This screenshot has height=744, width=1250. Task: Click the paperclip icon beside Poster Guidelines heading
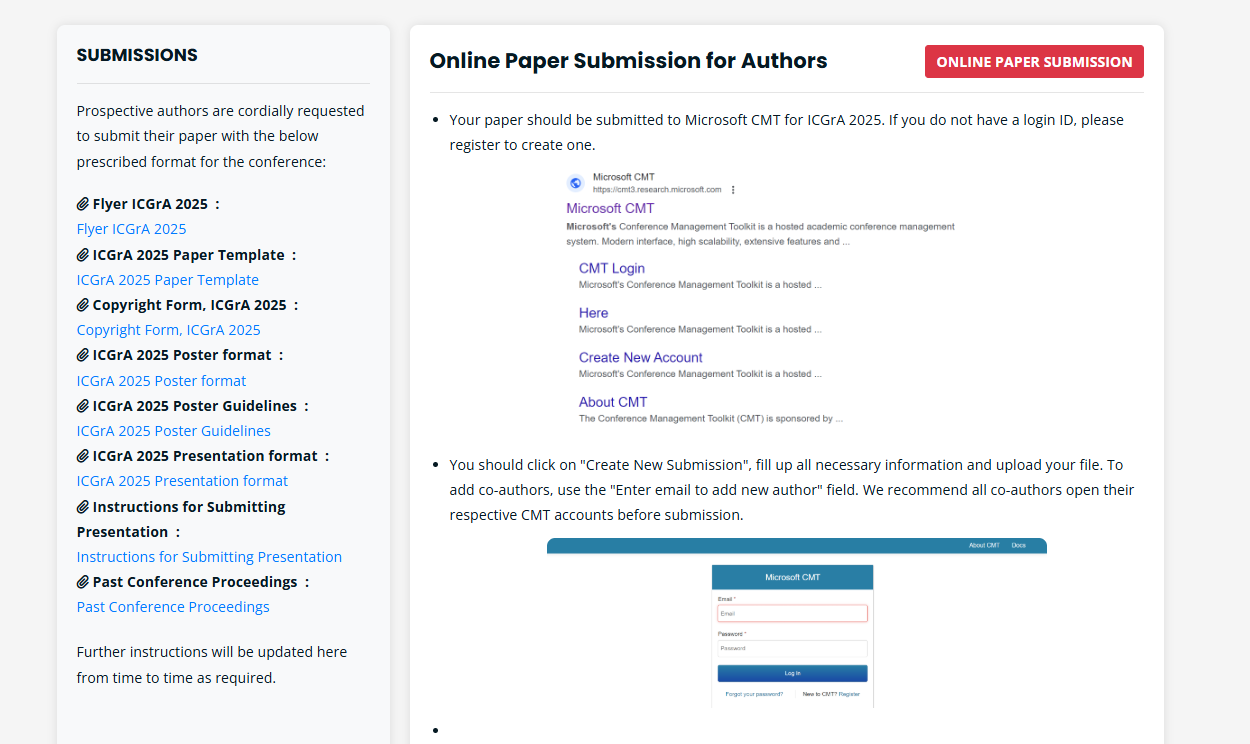[x=83, y=406]
